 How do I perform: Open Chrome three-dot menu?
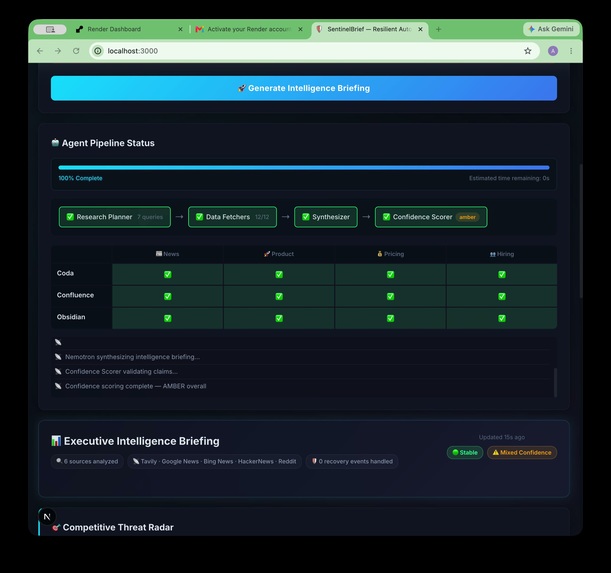pyautogui.click(x=571, y=51)
